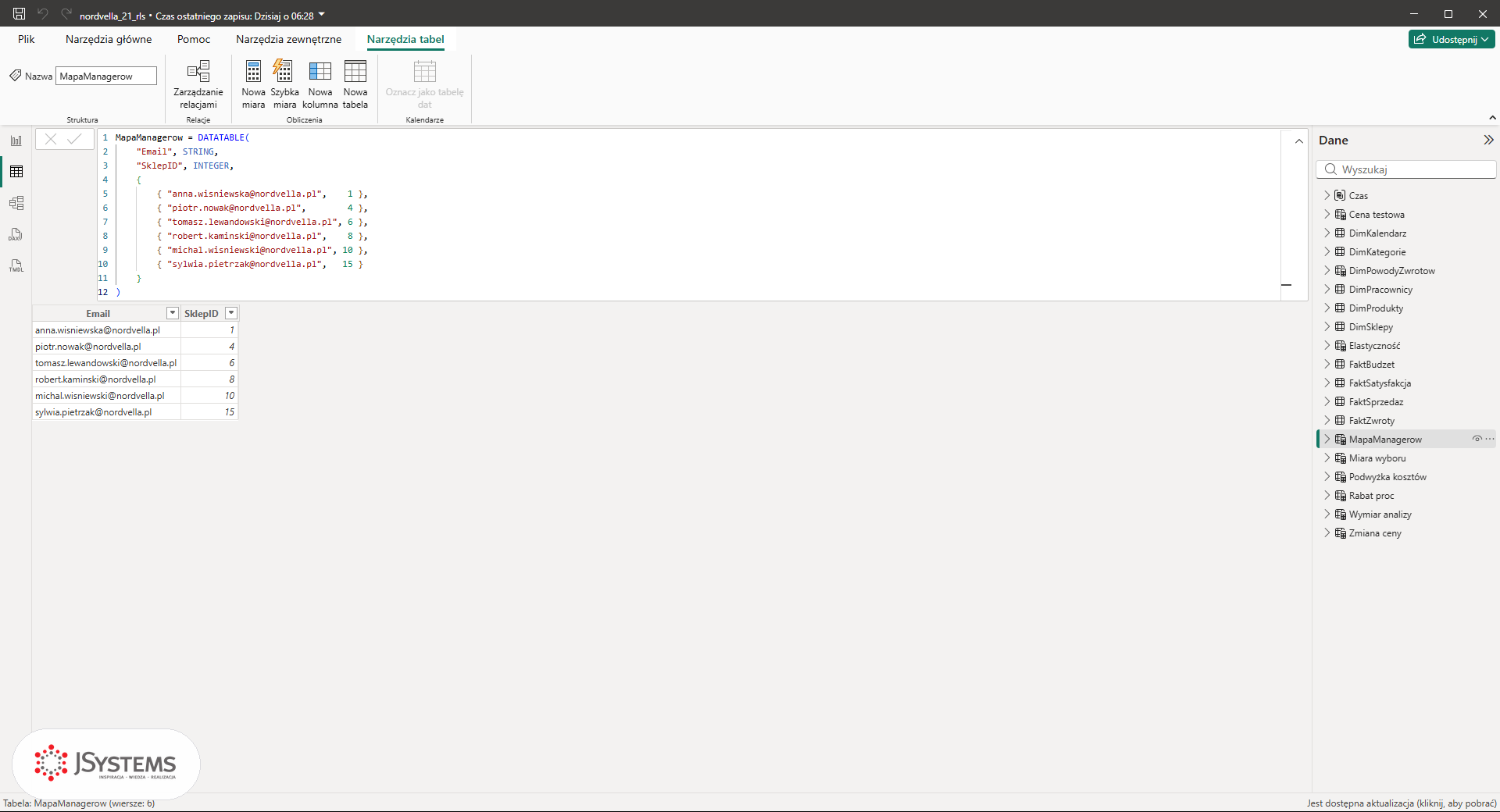The height and width of the screenshot is (812, 1500).
Task: Click the Email column header
Action: 98,313
